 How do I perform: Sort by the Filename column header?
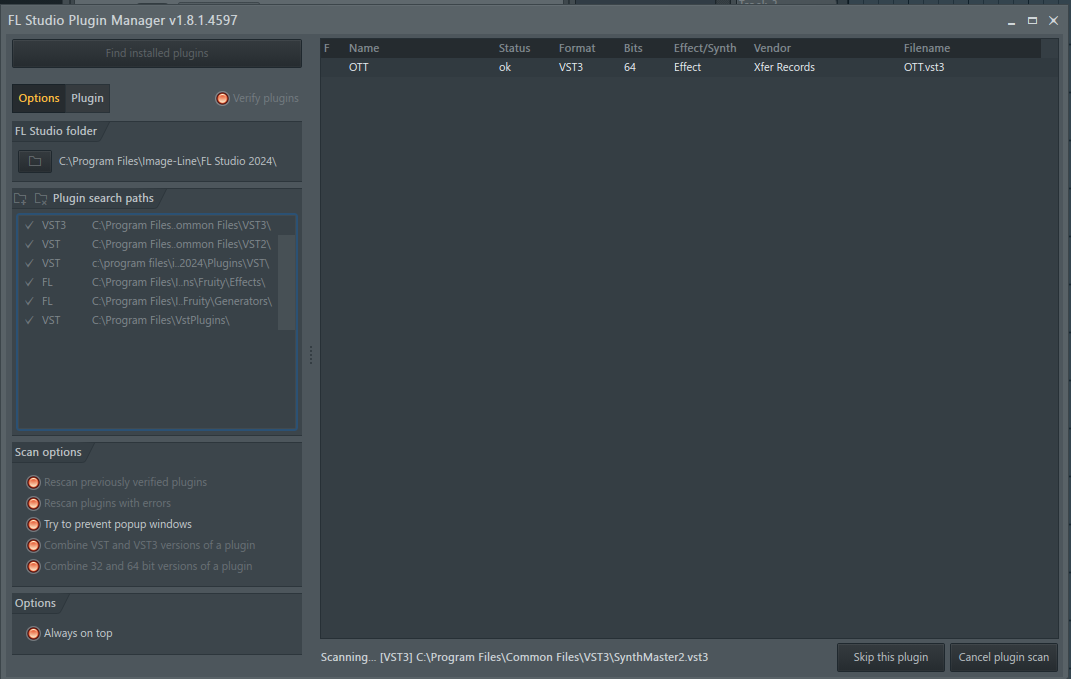click(x=927, y=48)
